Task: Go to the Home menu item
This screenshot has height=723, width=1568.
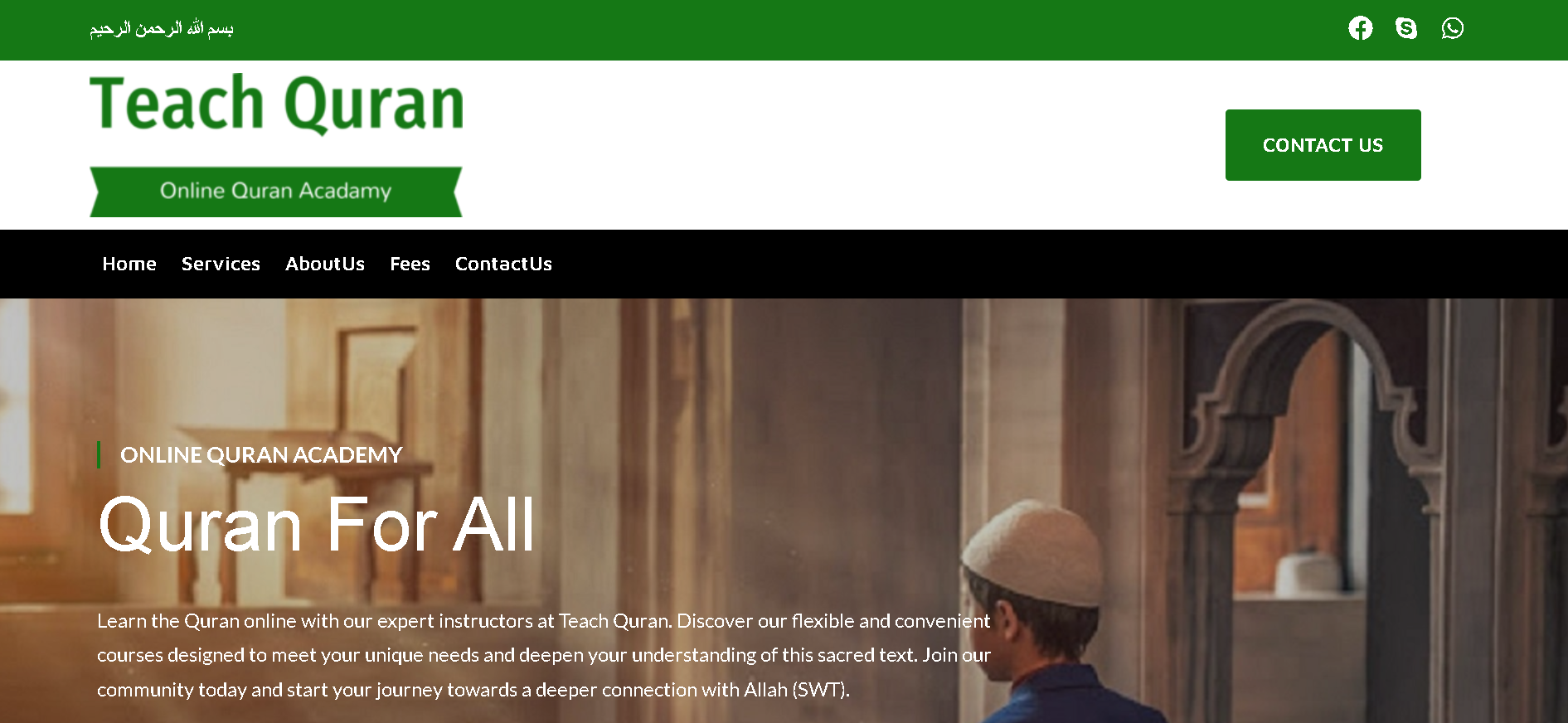Action: coord(129,264)
